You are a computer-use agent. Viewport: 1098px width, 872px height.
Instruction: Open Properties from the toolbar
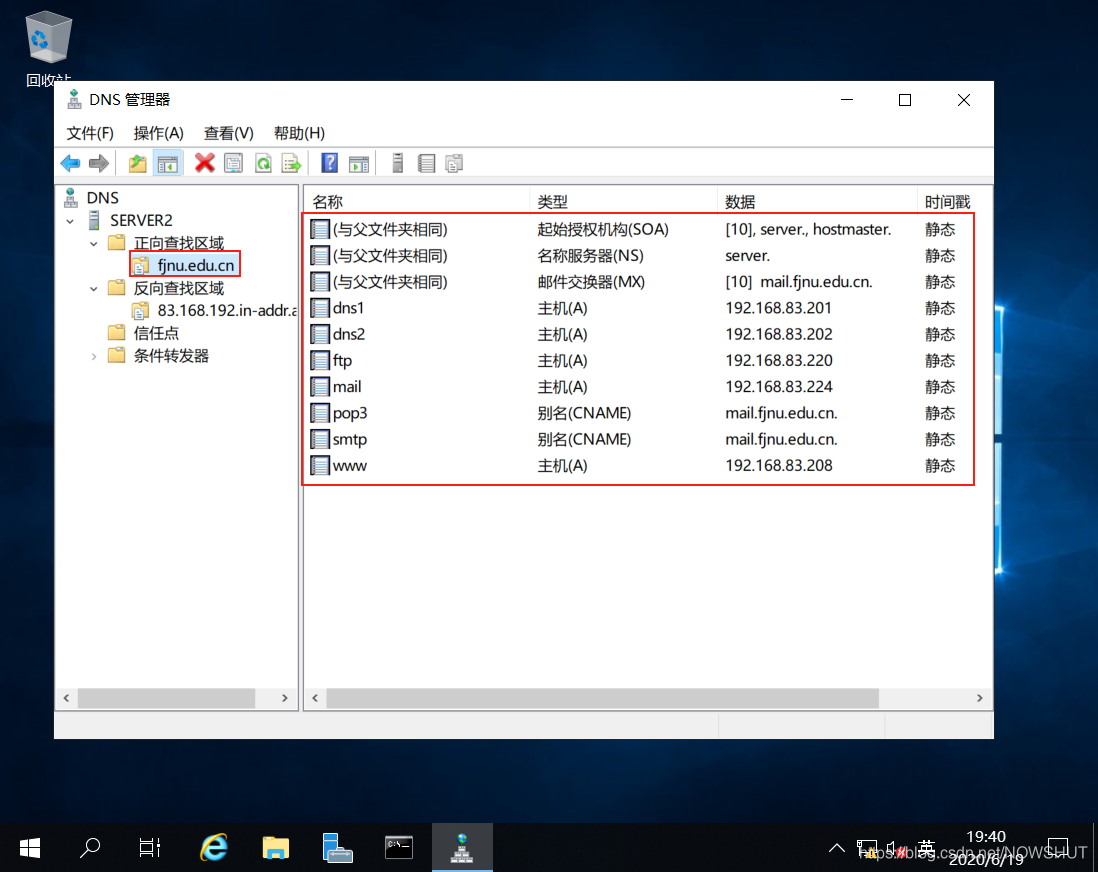(233, 163)
